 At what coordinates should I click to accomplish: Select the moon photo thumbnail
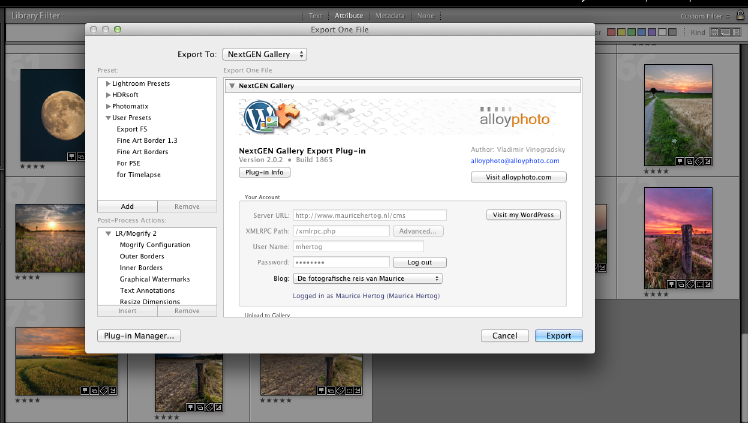pyautogui.click(x=53, y=115)
